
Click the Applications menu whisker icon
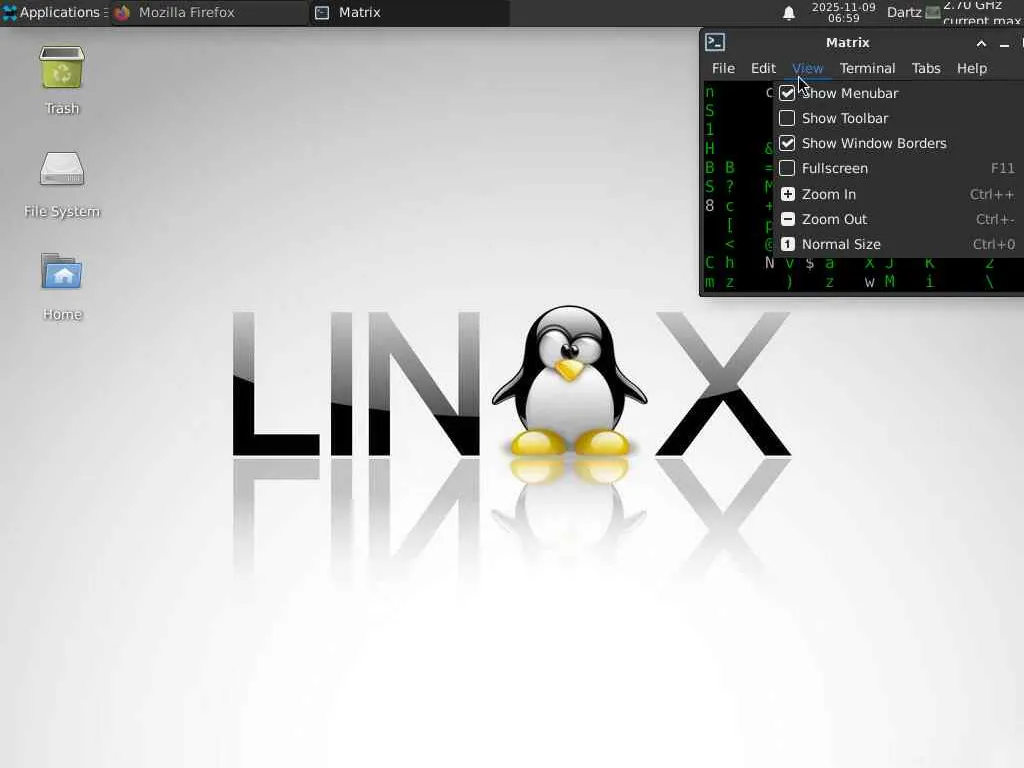pos(9,12)
